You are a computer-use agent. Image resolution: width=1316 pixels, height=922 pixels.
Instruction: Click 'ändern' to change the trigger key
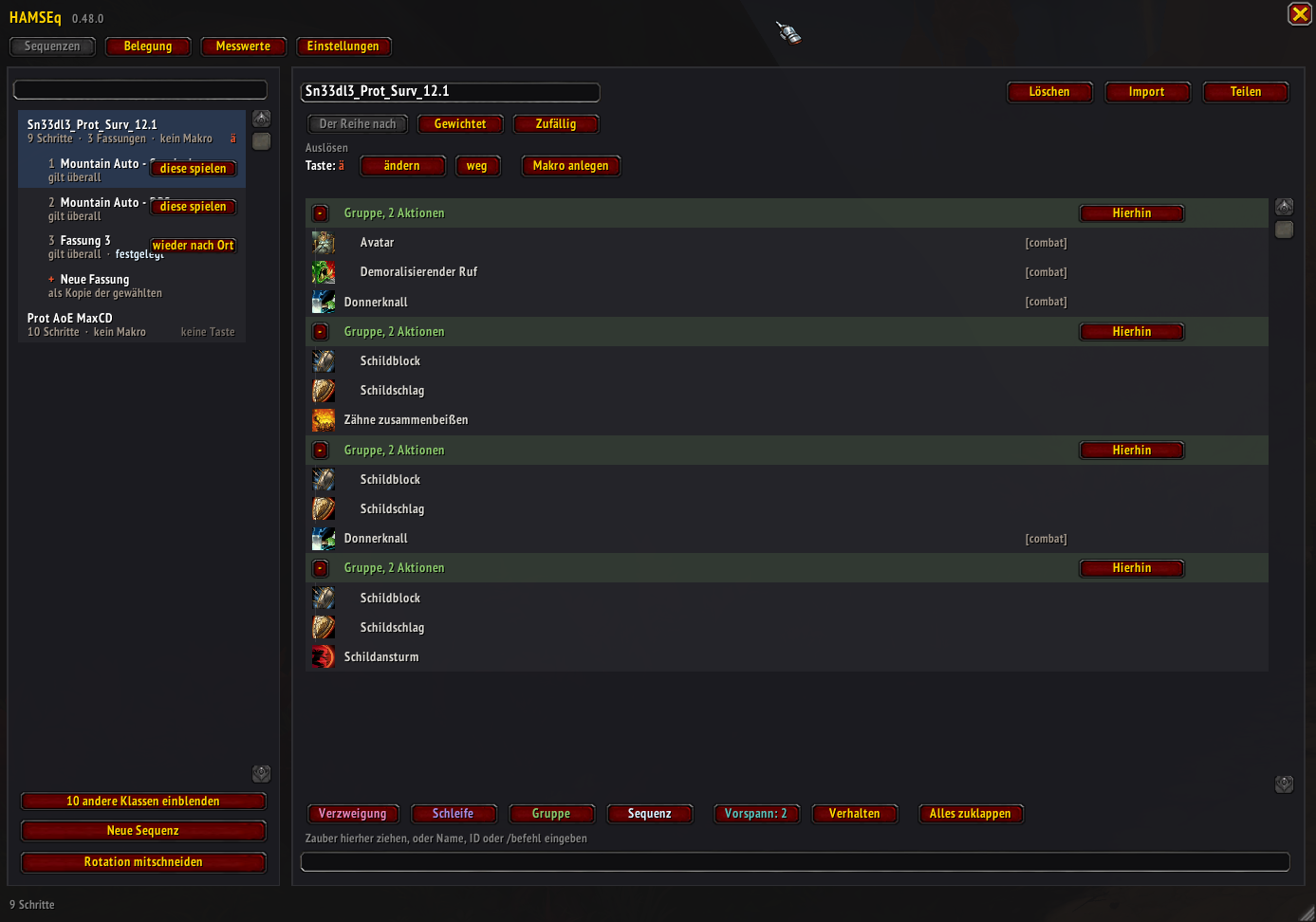(402, 166)
